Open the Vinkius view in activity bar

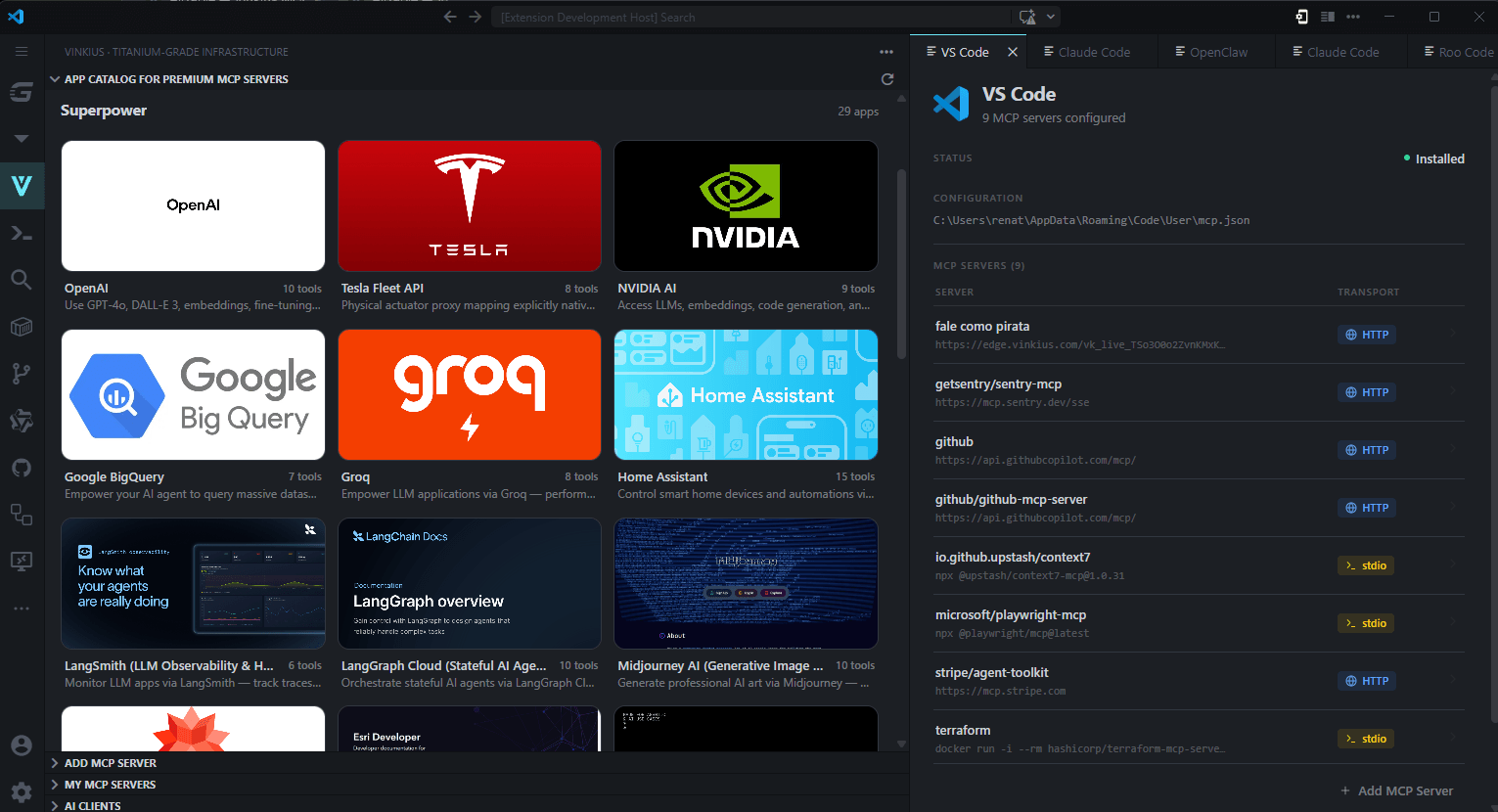[22, 186]
